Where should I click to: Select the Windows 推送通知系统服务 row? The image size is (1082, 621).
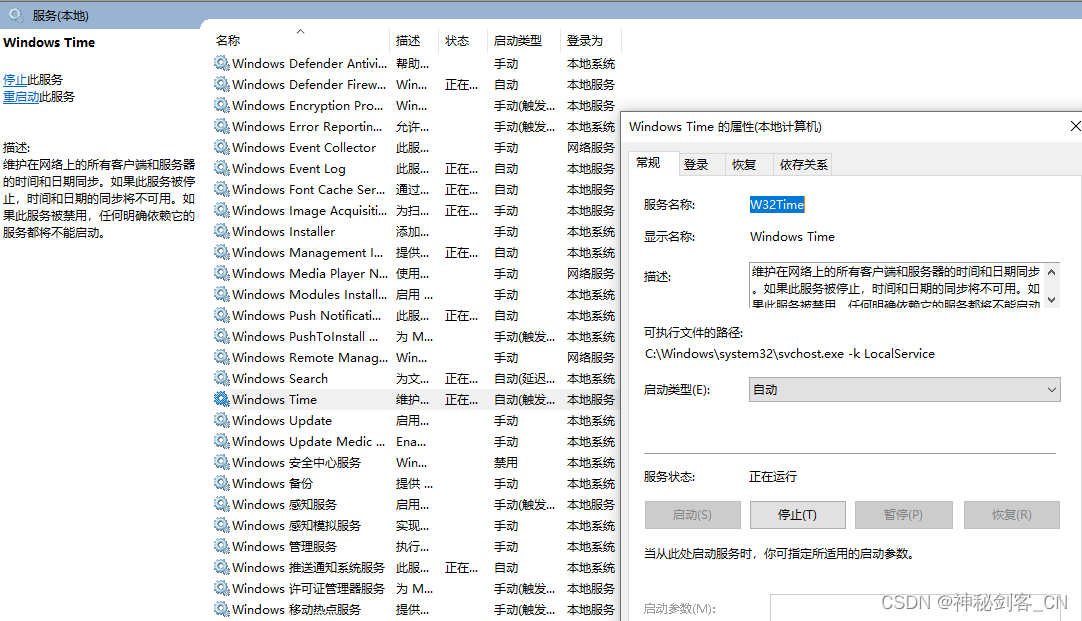[x=414, y=567]
